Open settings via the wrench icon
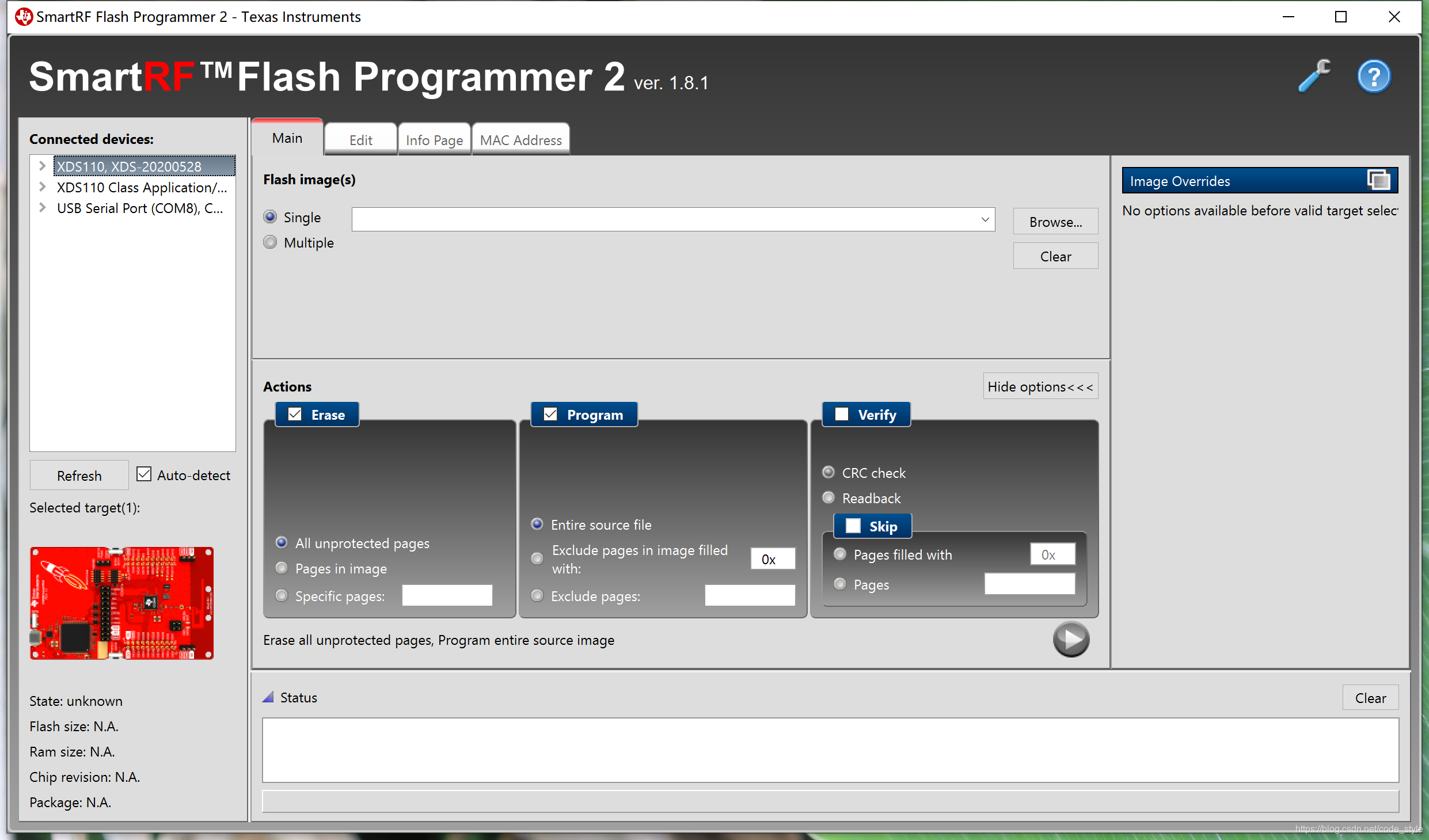The height and width of the screenshot is (840, 1429). [1314, 76]
